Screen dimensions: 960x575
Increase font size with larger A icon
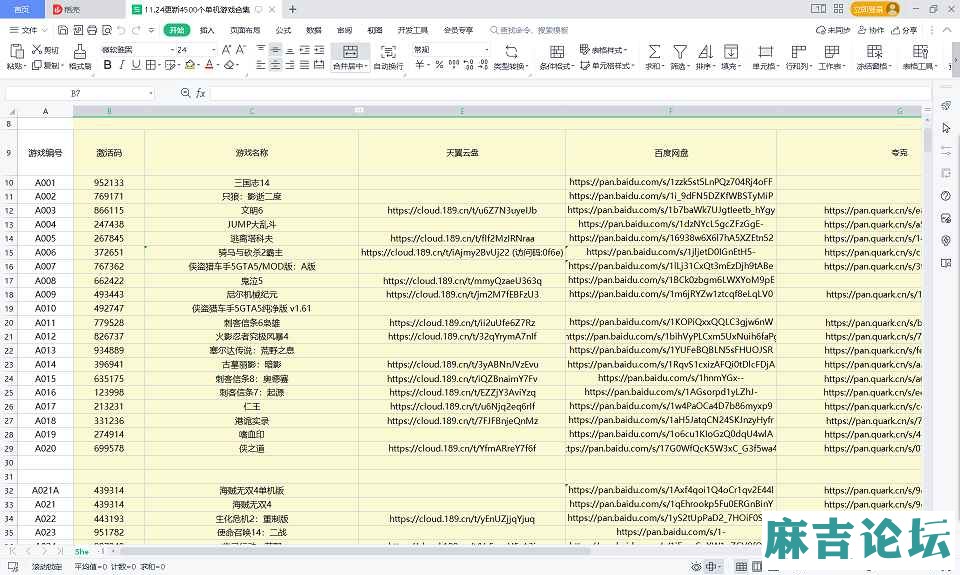(227, 50)
